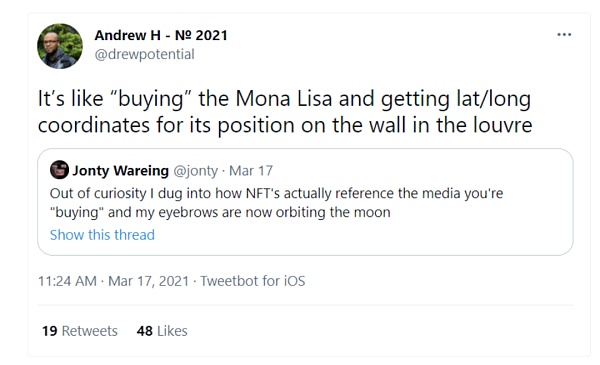Click the number 48 likes count
600x365 pixels.
click(x=145, y=331)
